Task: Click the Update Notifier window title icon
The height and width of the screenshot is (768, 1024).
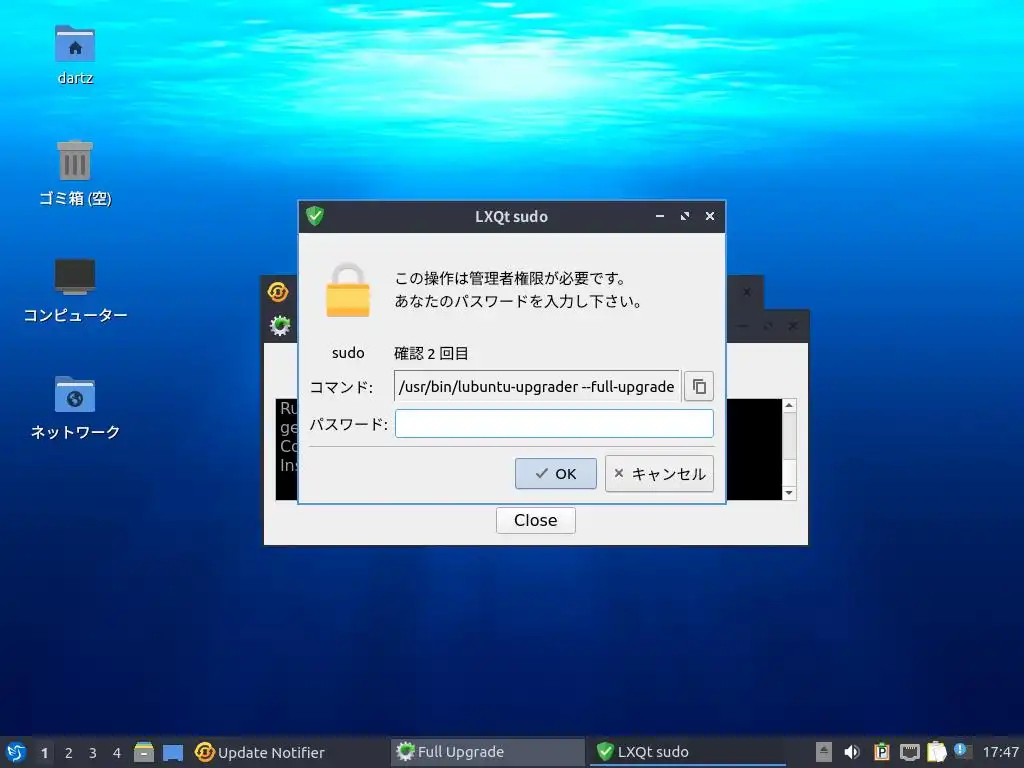Action: 278,291
